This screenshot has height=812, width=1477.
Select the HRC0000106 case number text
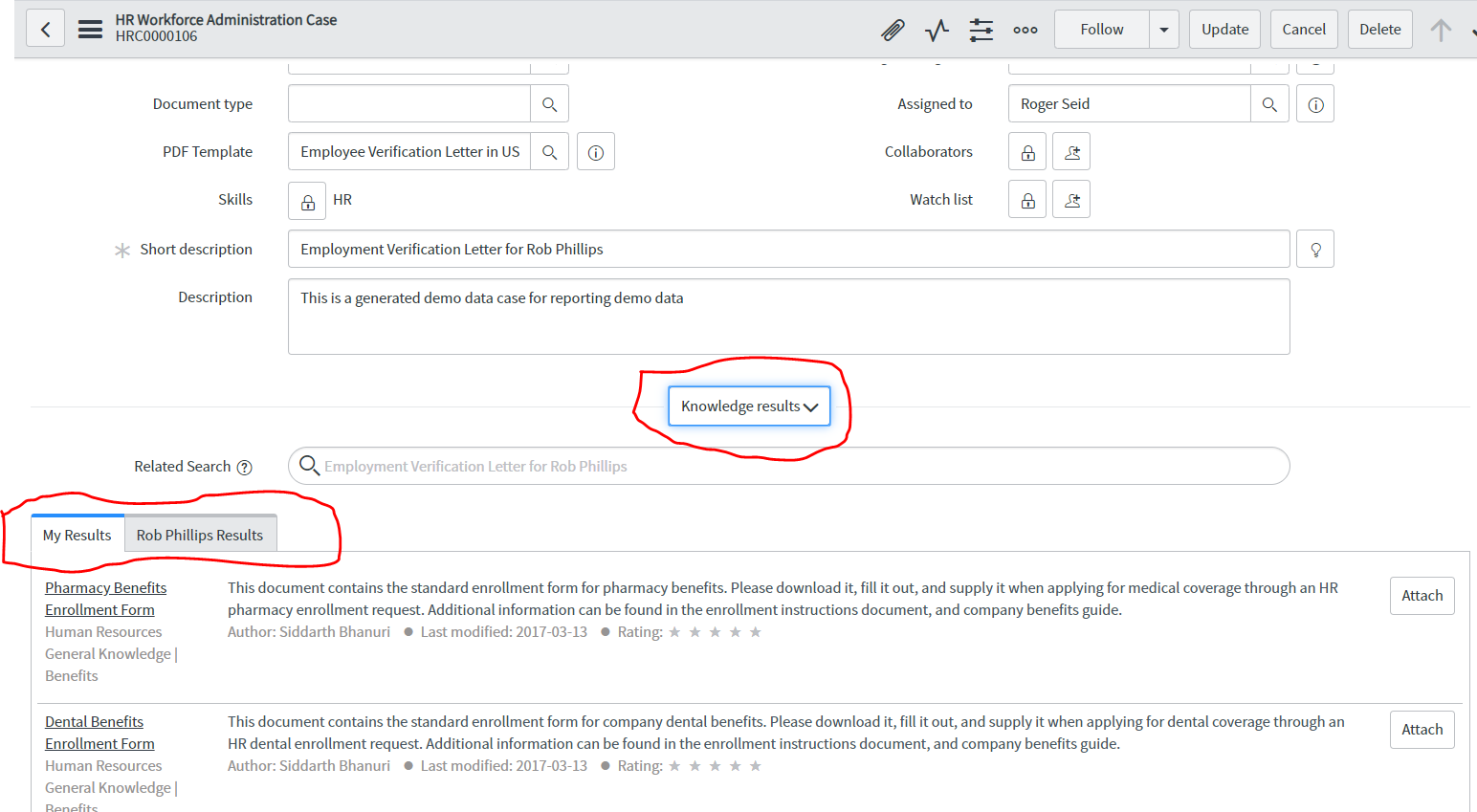[x=157, y=36]
